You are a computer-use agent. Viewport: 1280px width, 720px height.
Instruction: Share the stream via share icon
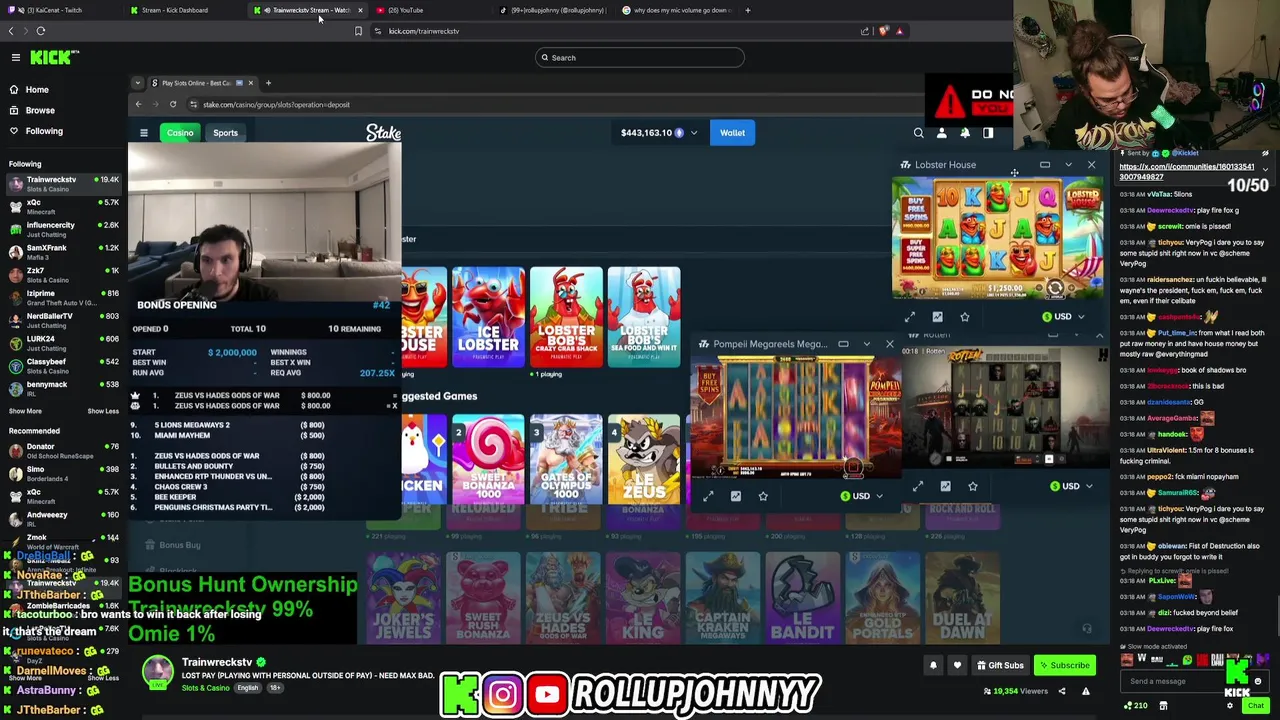pos(1062,691)
